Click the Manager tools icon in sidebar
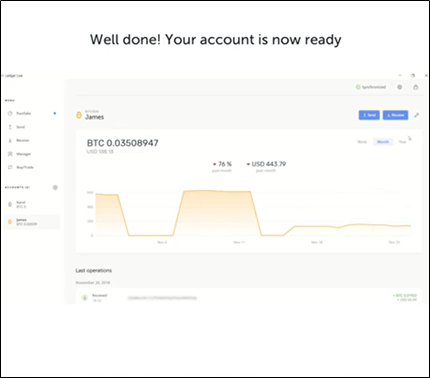This screenshot has height=378, width=430. pyautogui.click(x=10, y=154)
